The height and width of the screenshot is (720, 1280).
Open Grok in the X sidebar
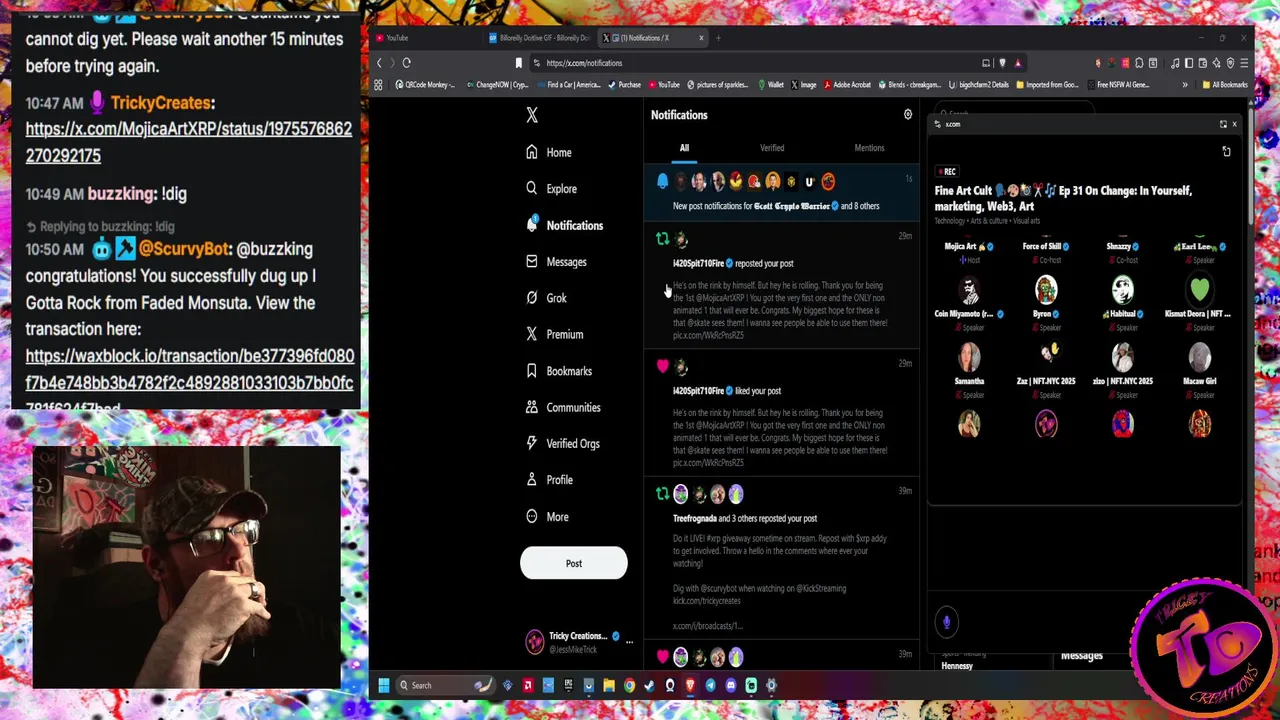[x=546, y=297]
